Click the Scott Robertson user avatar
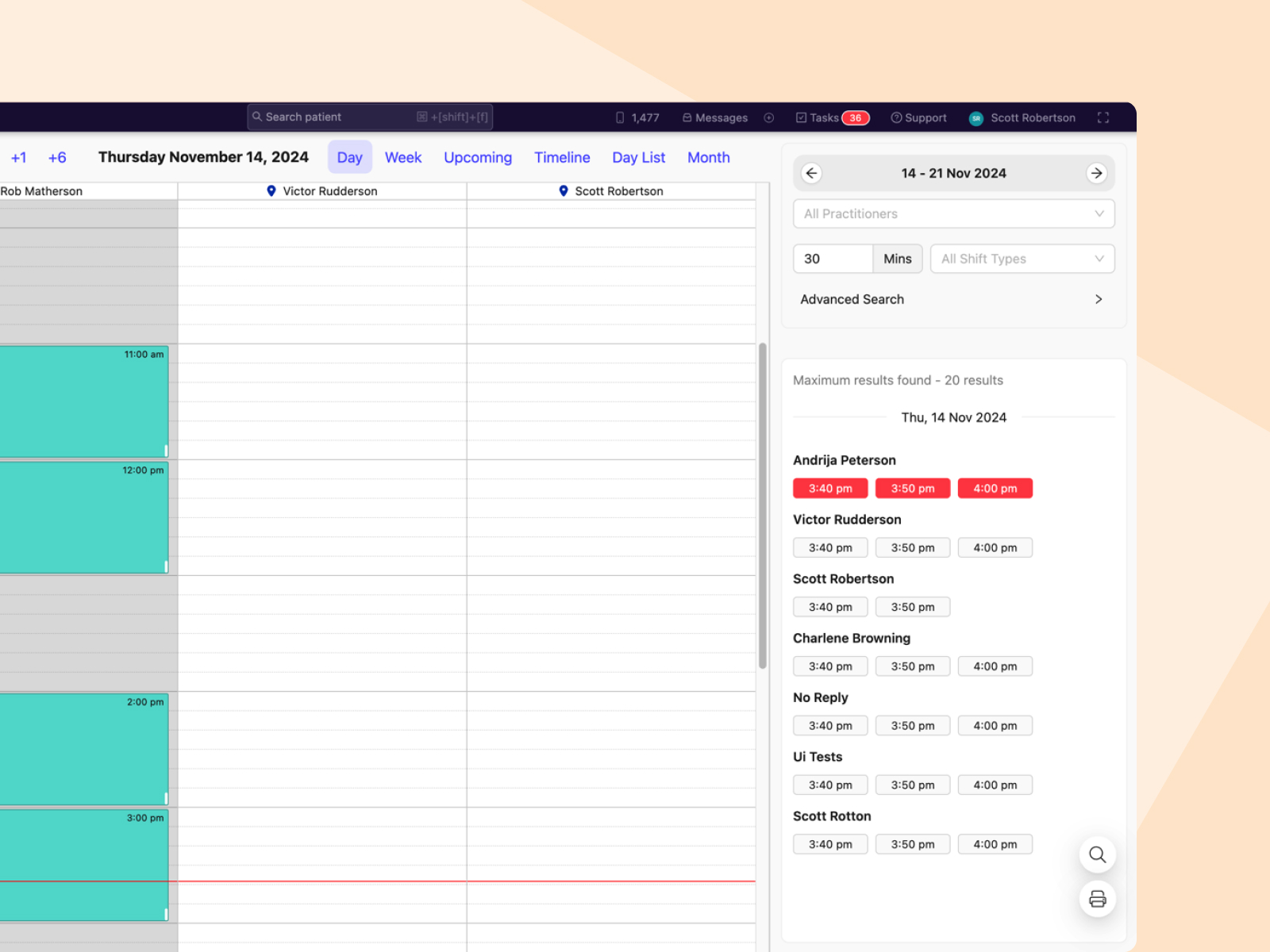 point(976,118)
